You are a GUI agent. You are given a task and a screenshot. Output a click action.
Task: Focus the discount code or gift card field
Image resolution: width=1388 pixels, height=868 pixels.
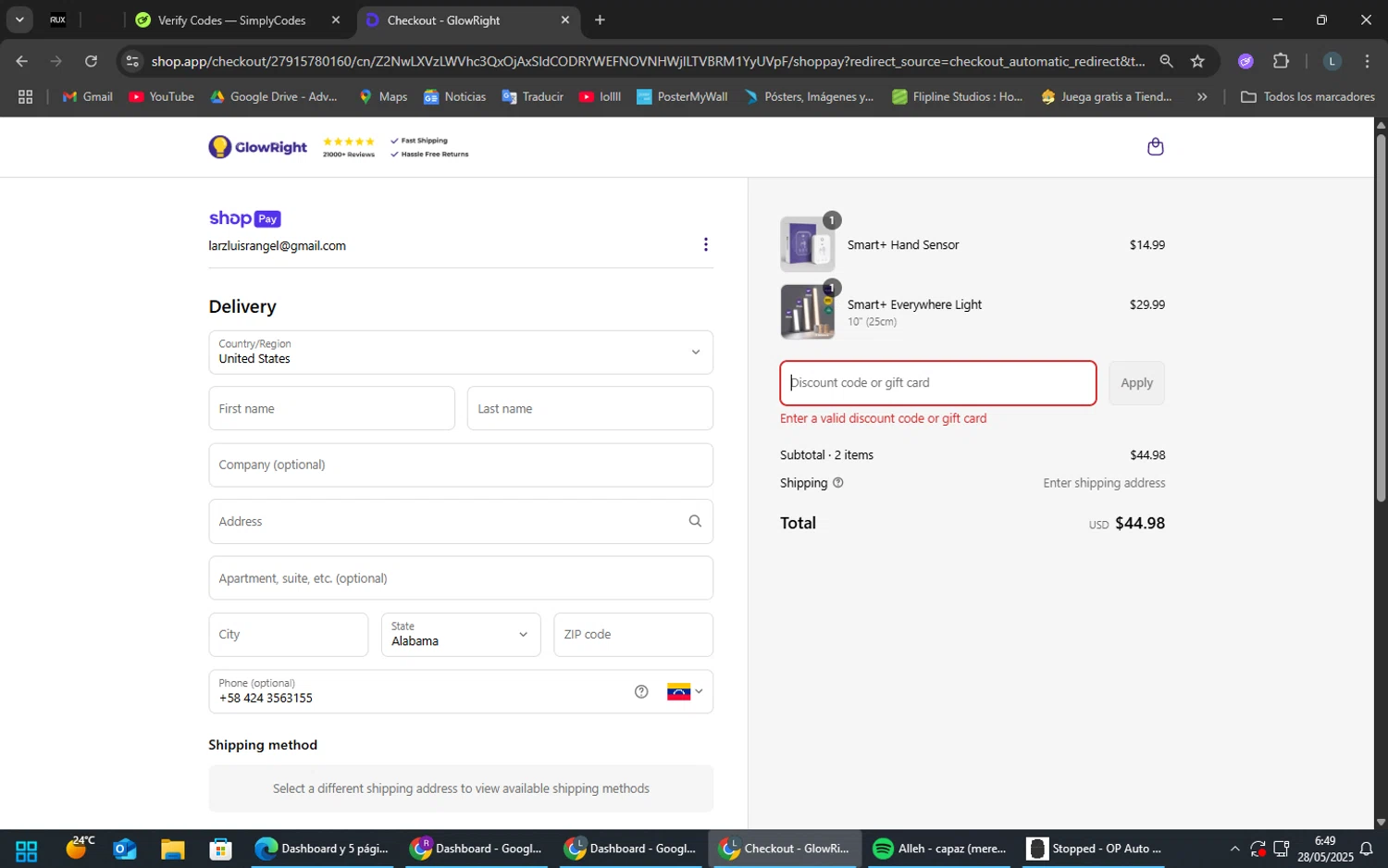(x=938, y=383)
